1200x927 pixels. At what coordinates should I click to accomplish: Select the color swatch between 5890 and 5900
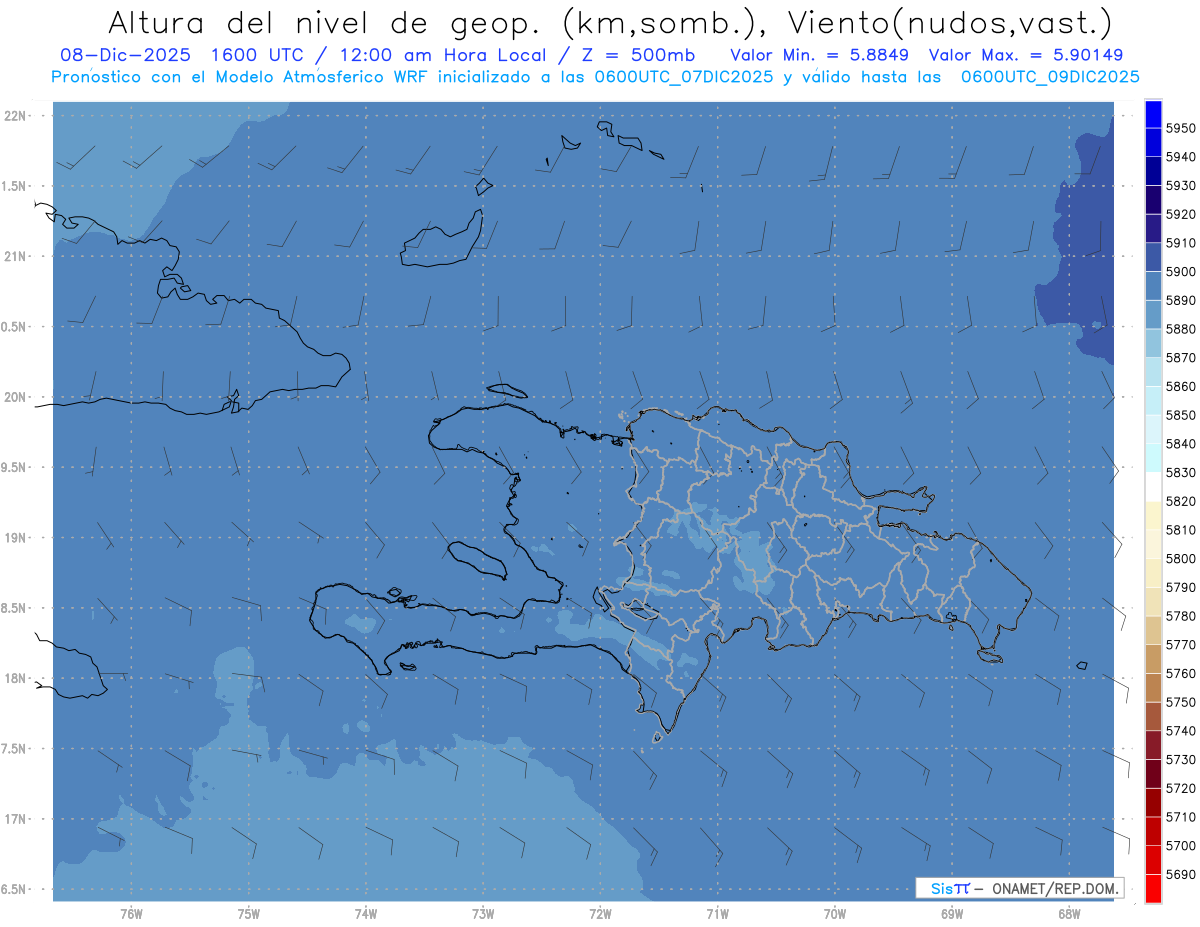coord(1152,286)
